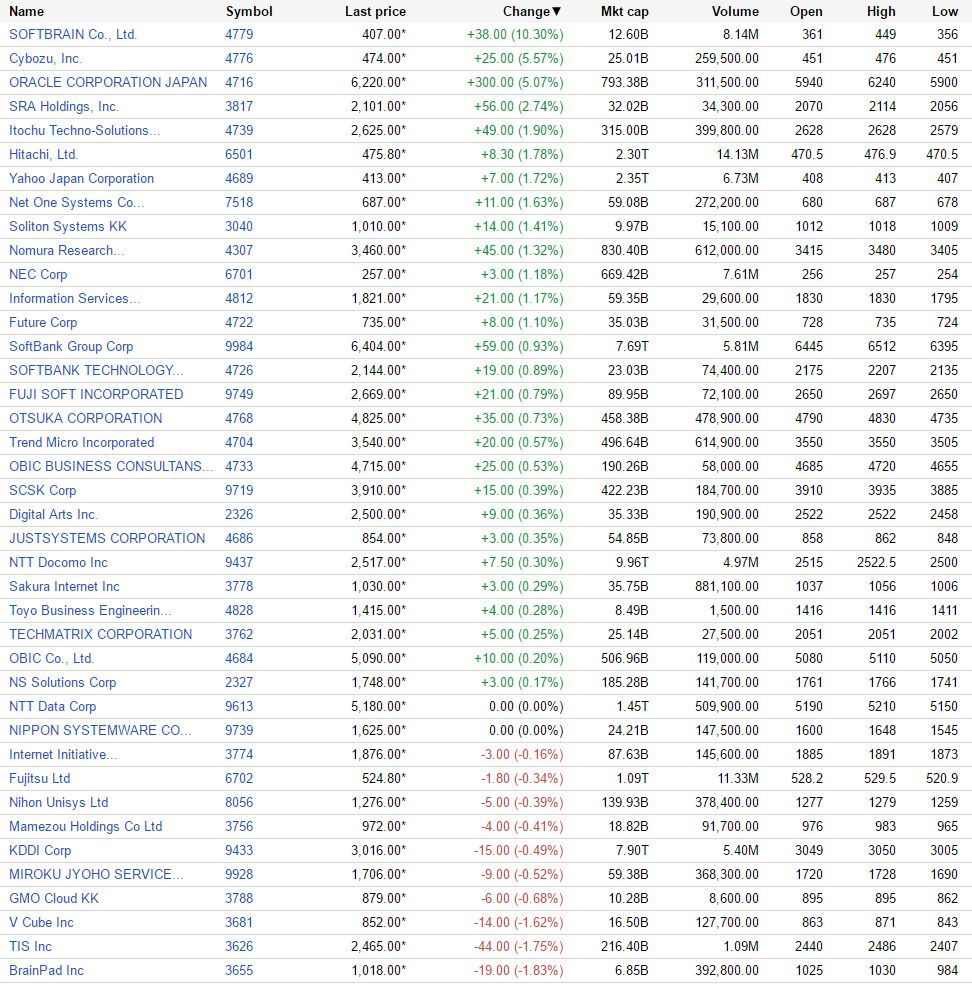972x984 pixels.
Task: Open SOFTBRAIN Co., Ltd. stock link
Action: [x=73, y=35]
